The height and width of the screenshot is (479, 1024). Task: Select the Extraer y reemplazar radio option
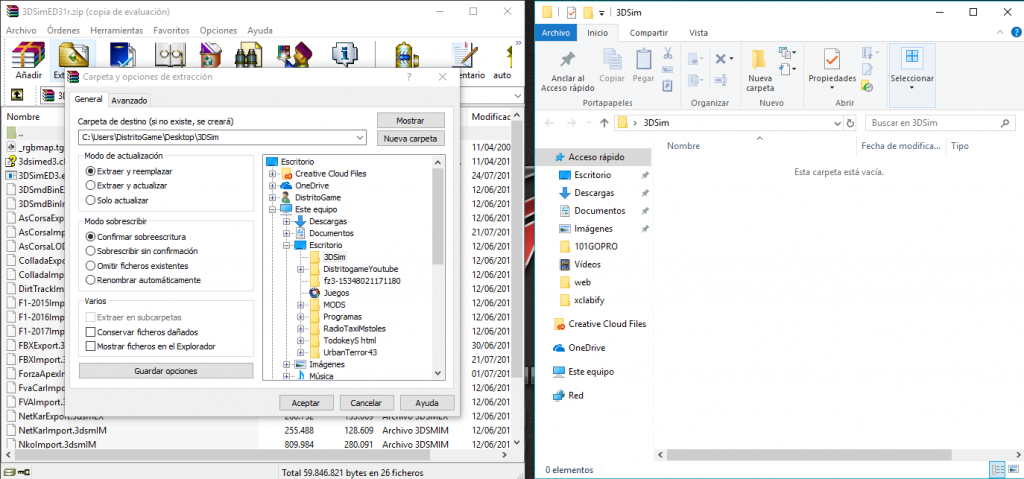coord(91,171)
